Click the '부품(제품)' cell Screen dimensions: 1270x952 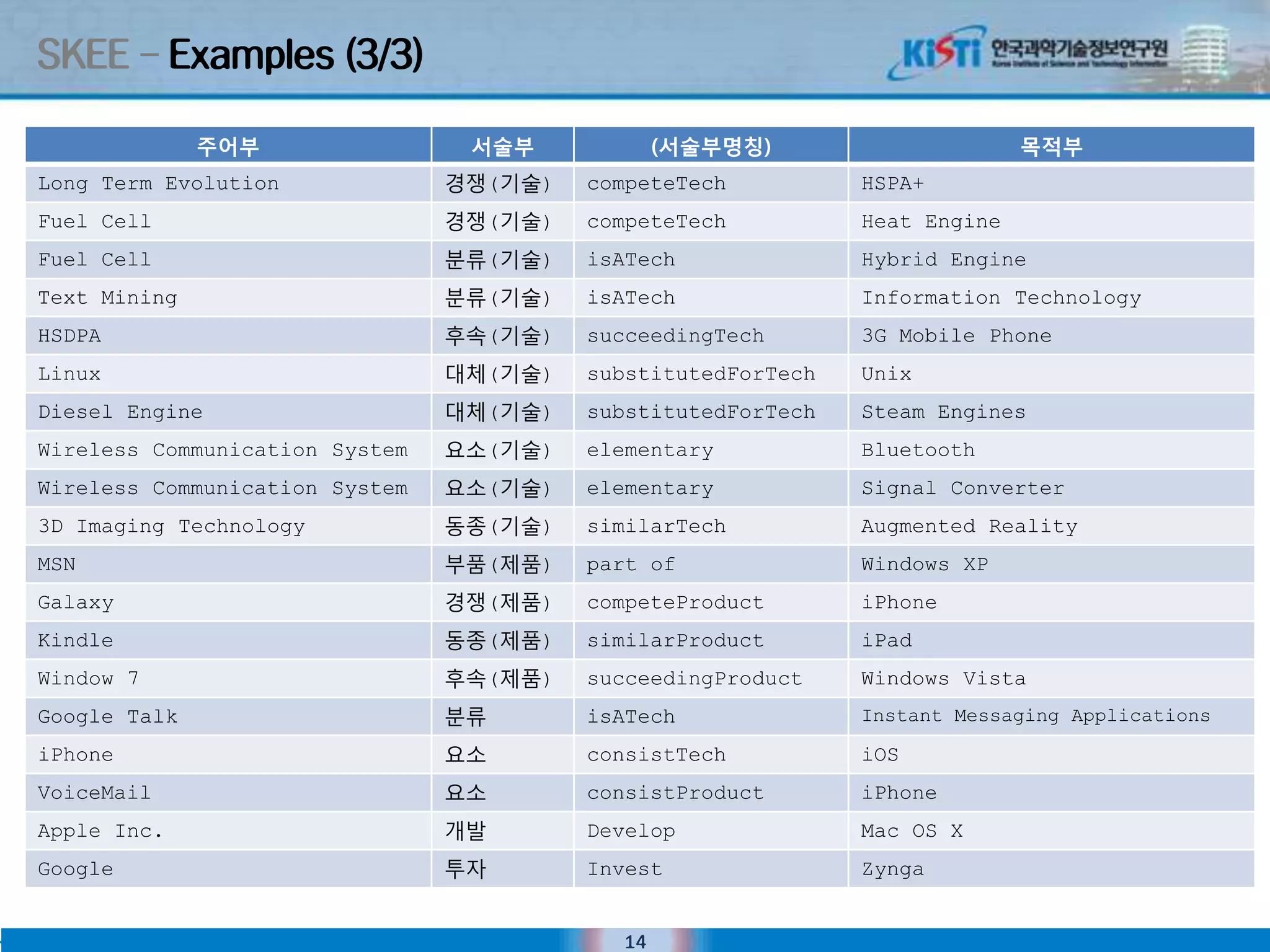click(502, 565)
